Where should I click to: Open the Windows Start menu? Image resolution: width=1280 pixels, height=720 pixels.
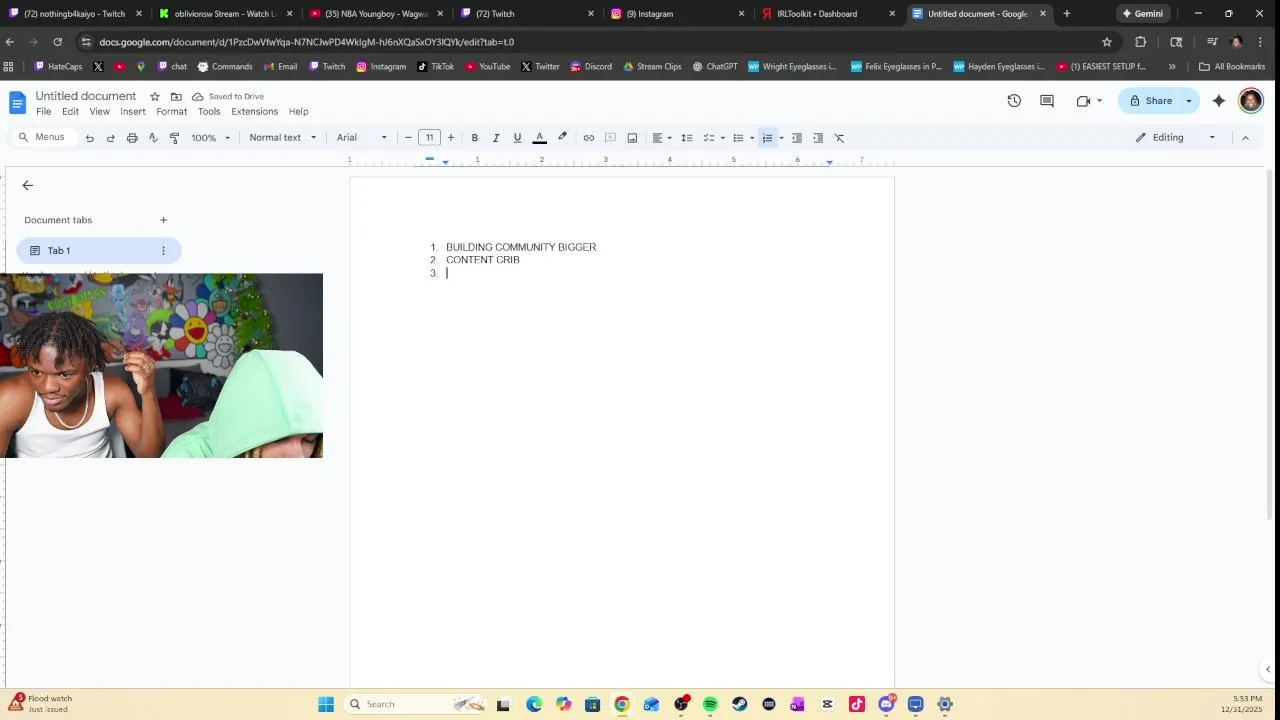pyautogui.click(x=326, y=704)
